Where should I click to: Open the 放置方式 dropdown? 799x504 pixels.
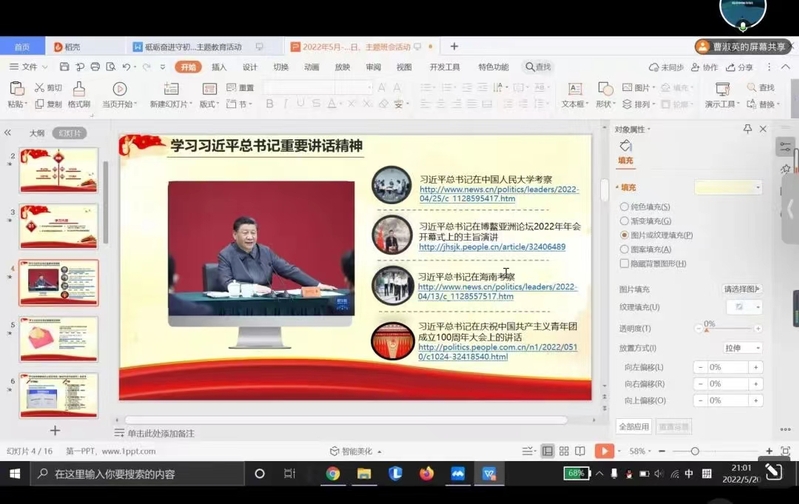[x=743, y=348]
